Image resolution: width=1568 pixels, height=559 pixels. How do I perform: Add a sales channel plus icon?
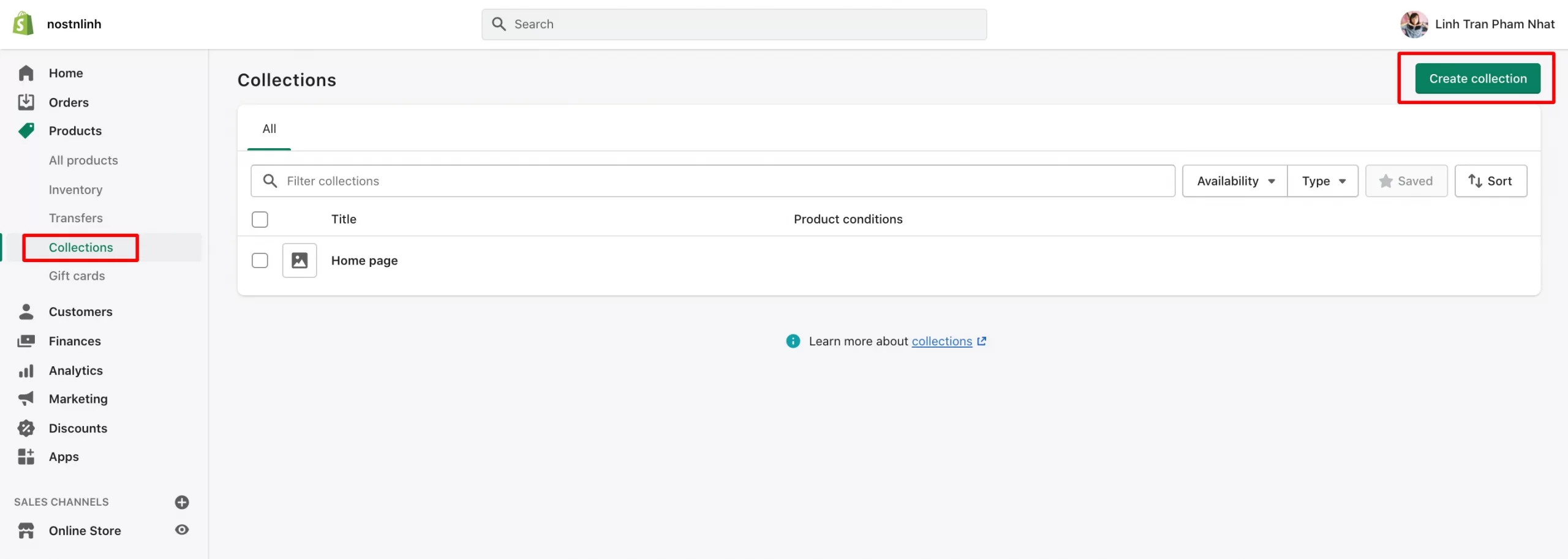tap(182, 502)
